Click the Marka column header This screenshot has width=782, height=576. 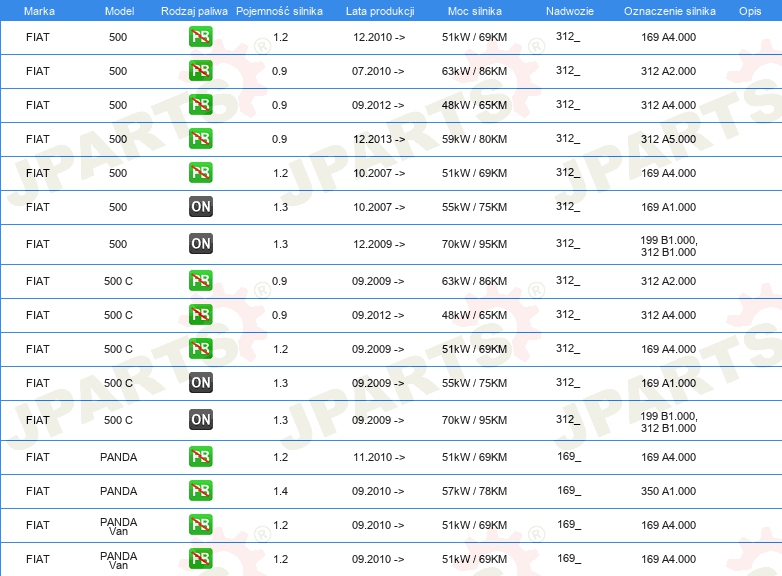tap(39, 11)
